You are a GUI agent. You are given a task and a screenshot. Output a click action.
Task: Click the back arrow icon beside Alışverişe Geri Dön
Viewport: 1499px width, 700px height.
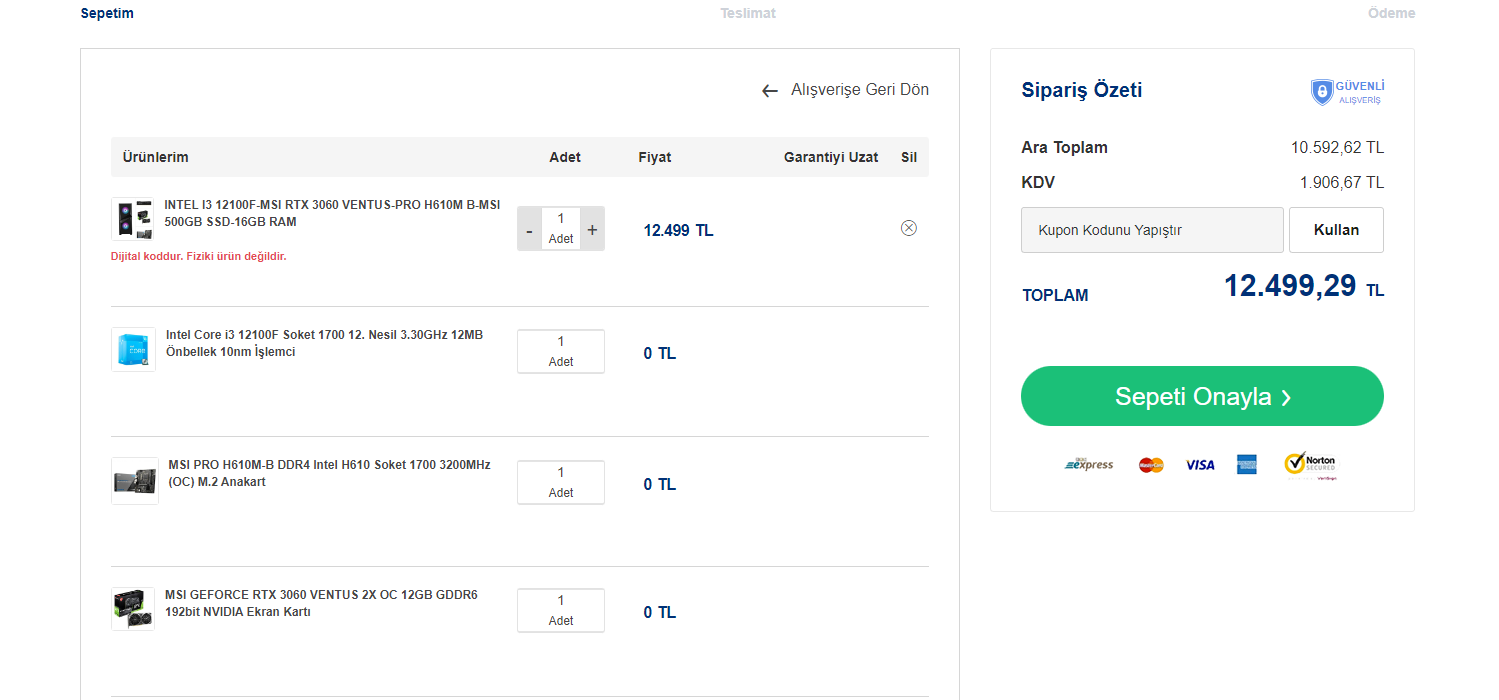pyautogui.click(x=769, y=91)
